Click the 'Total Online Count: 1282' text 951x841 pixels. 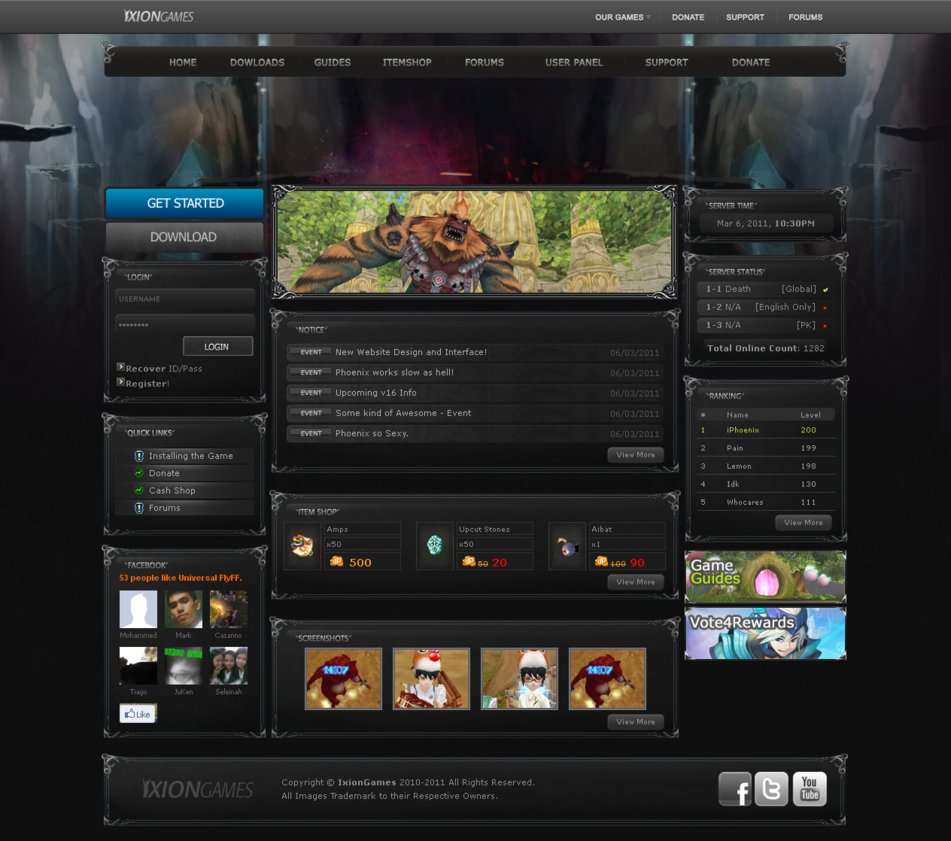(x=765, y=348)
